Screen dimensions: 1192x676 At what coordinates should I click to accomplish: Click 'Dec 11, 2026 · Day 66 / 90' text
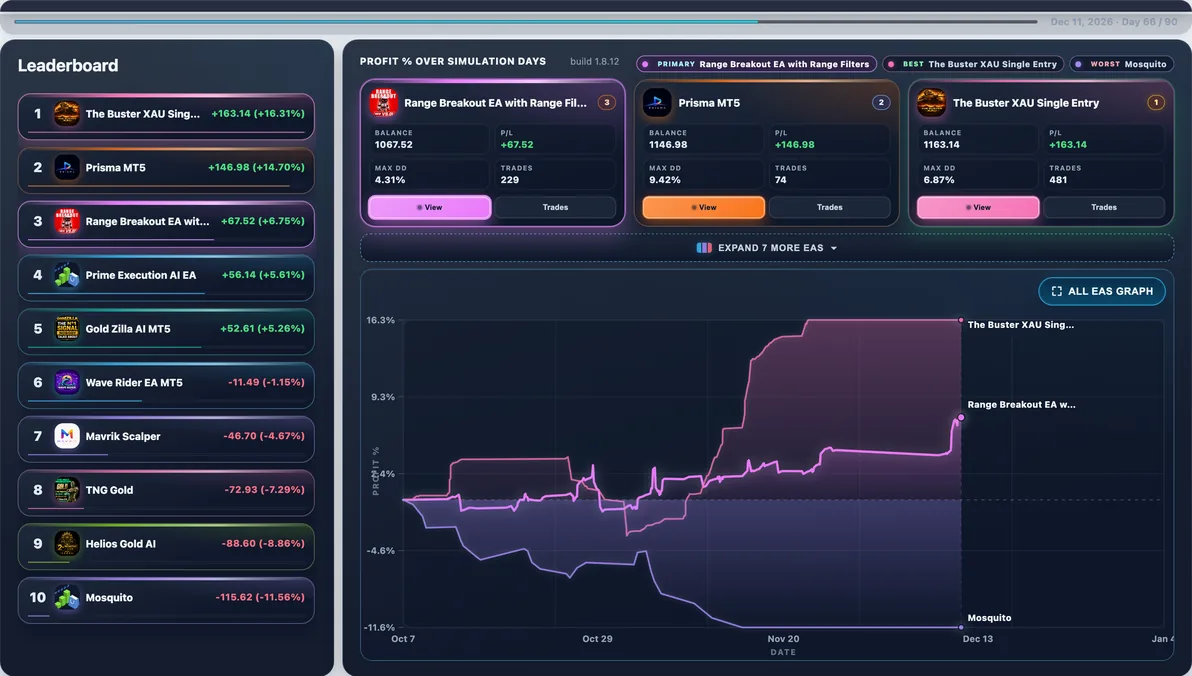coord(1114,22)
